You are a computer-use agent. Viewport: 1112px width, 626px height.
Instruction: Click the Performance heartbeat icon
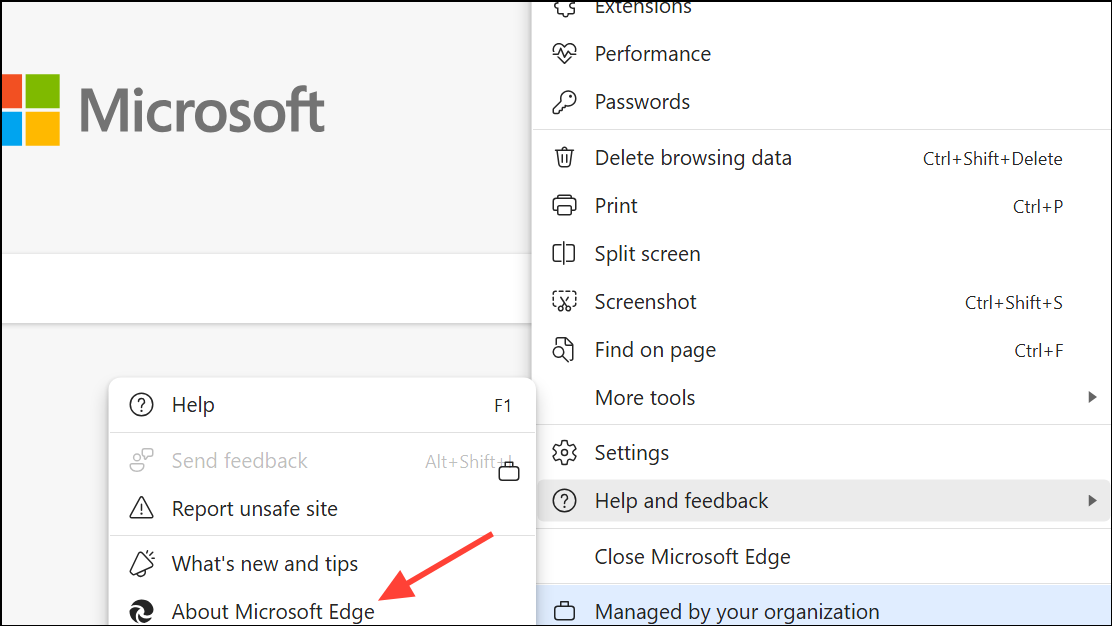[x=565, y=54]
